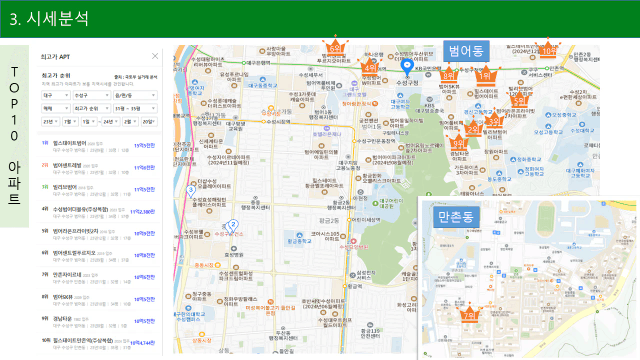Click the numbered pin 3 on the map
Image resolution: width=640 pixels, height=360 pixels.
point(191,191)
